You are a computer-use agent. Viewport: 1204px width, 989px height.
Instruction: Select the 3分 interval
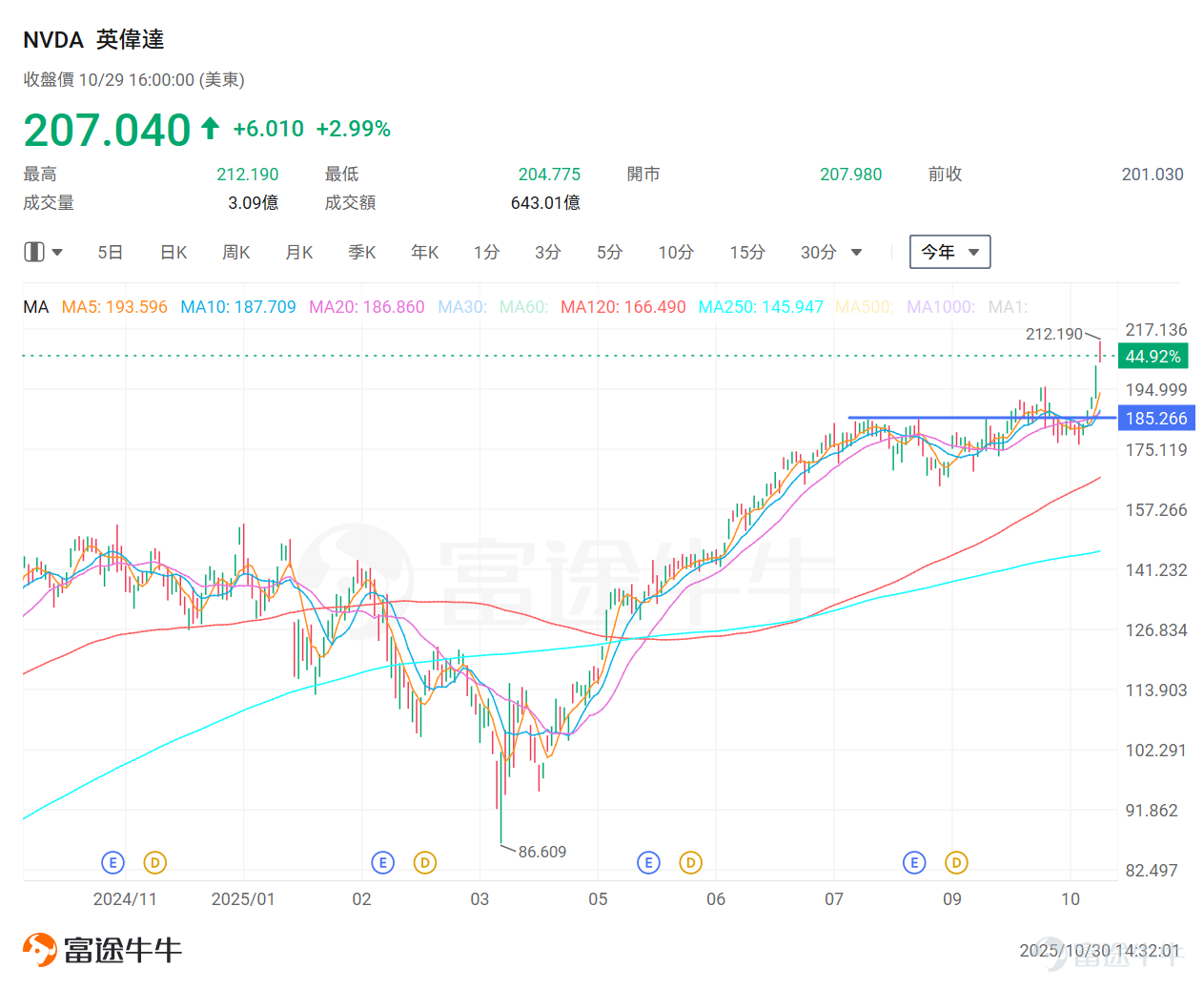coord(547,253)
